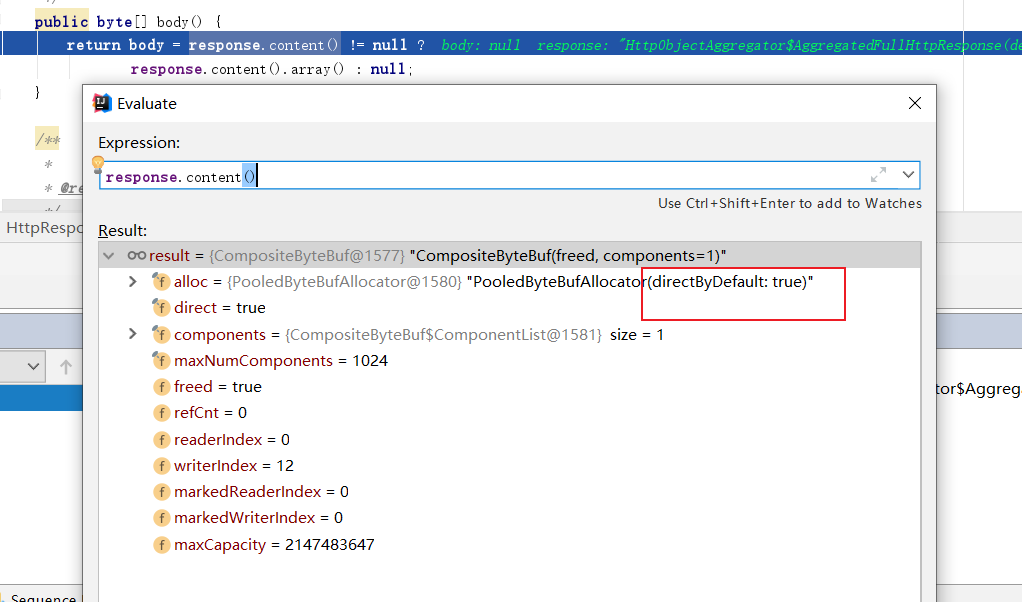Viewport: 1022px width, 602px height.
Task: Select the readerIndex = 0 row
Action: (x=232, y=440)
